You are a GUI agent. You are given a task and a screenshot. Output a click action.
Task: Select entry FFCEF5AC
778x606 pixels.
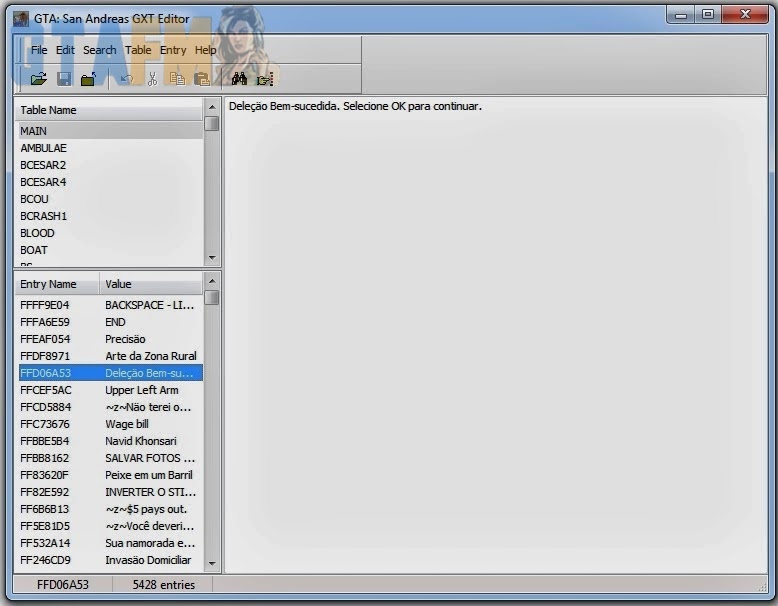[110, 390]
